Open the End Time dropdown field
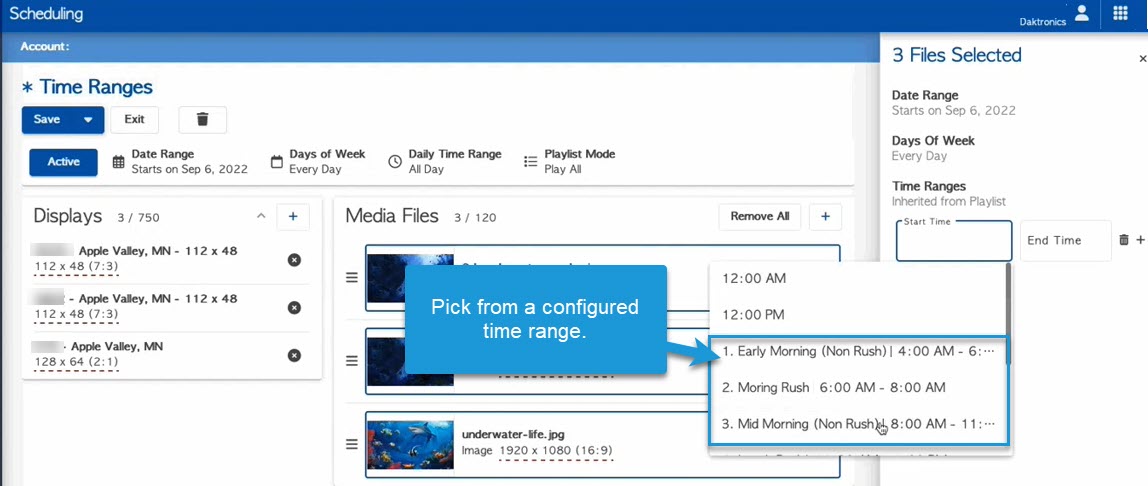Viewport: 1148px width, 486px height. [1065, 241]
